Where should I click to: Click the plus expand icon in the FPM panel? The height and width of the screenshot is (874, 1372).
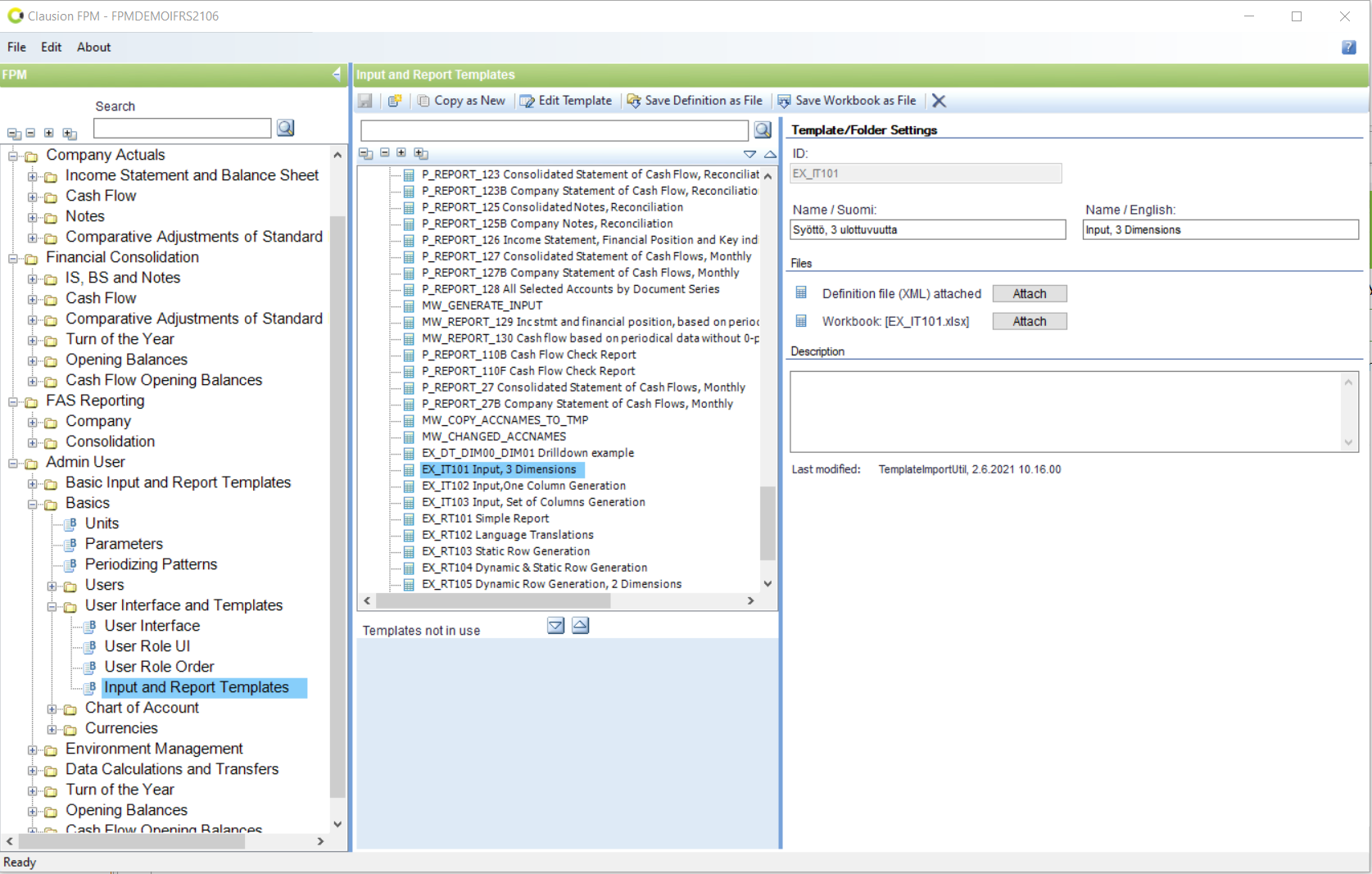coord(49,133)
